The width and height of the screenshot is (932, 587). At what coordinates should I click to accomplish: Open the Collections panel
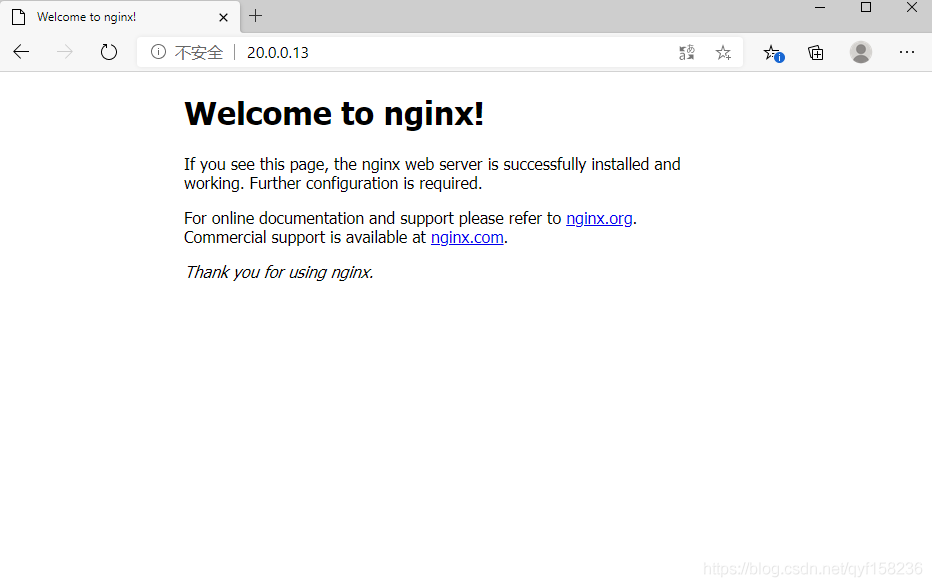[816, 53]
